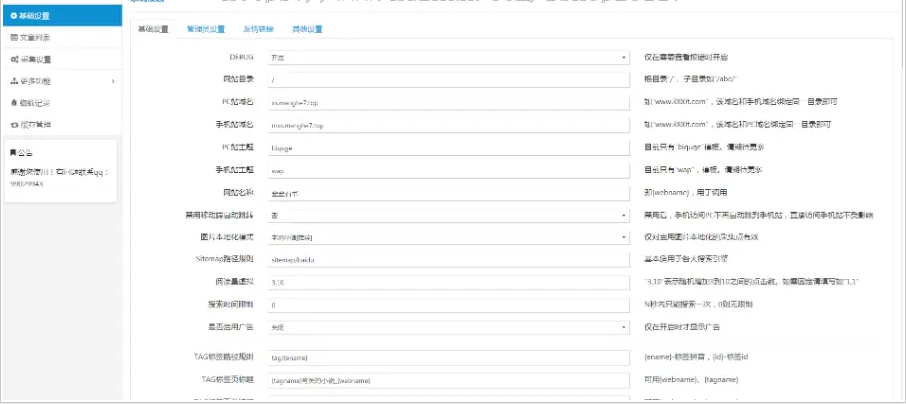
Task: Click the Sitemap路径规则 label
Action: 225,259
